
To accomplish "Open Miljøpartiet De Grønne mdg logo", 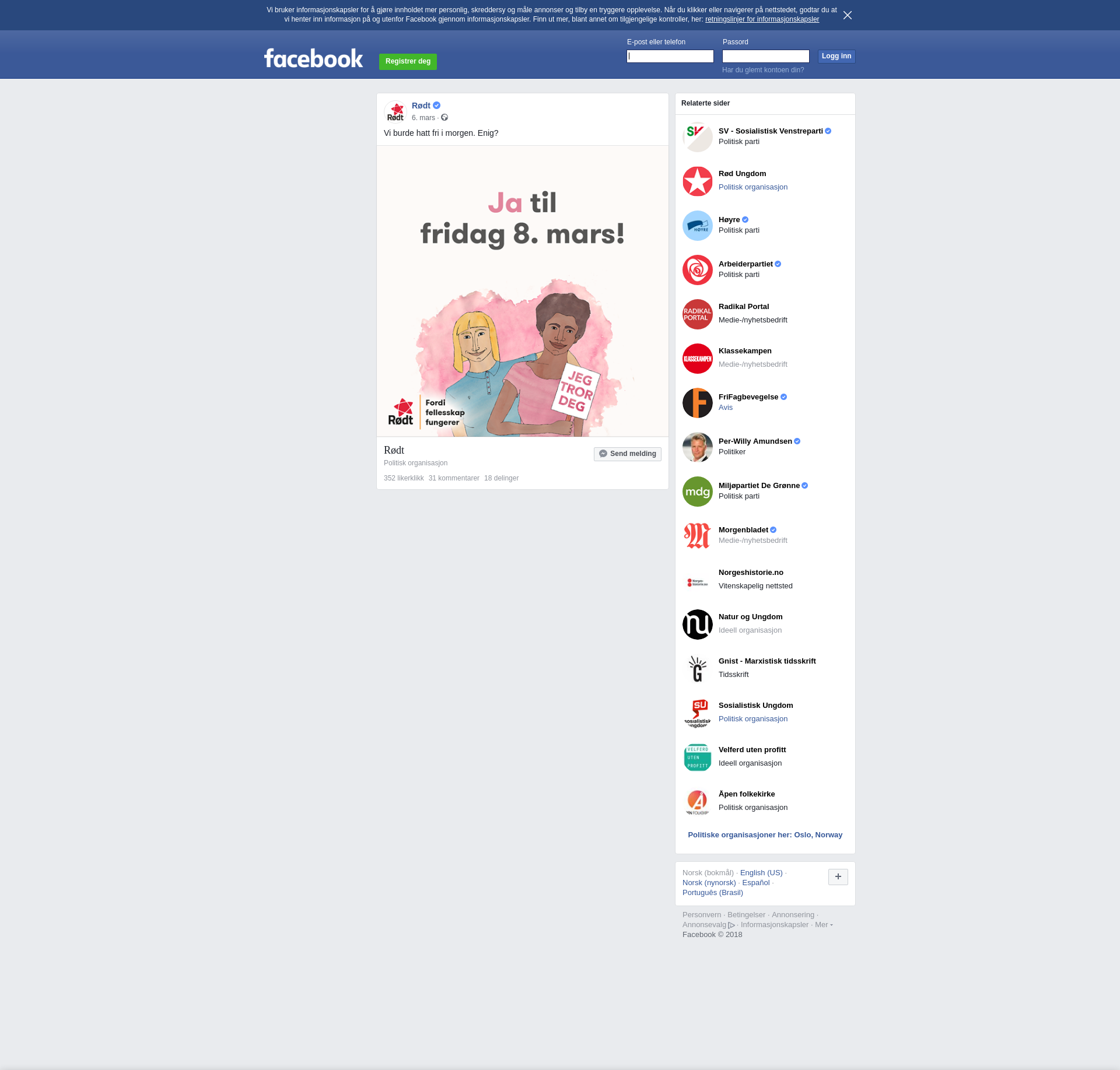I will tap(698, 492).
